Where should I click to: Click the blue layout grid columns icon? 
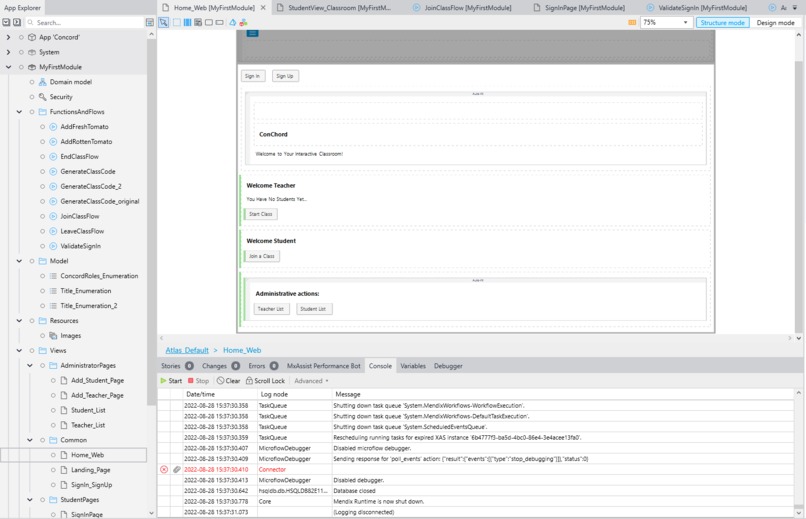188,23
